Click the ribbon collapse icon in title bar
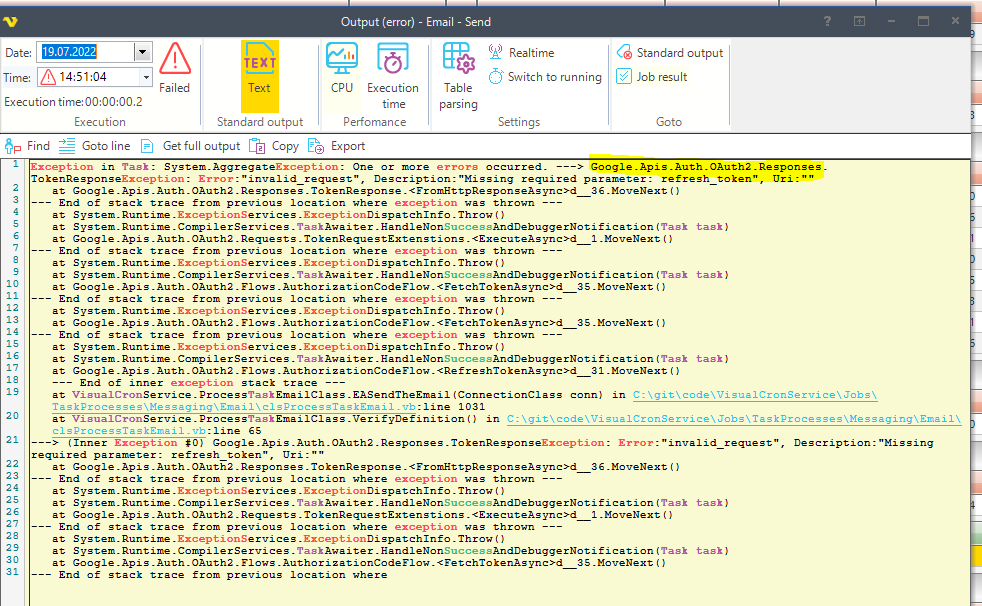The height and width of the screenshot is (606, 982). (x=859, y=21)
